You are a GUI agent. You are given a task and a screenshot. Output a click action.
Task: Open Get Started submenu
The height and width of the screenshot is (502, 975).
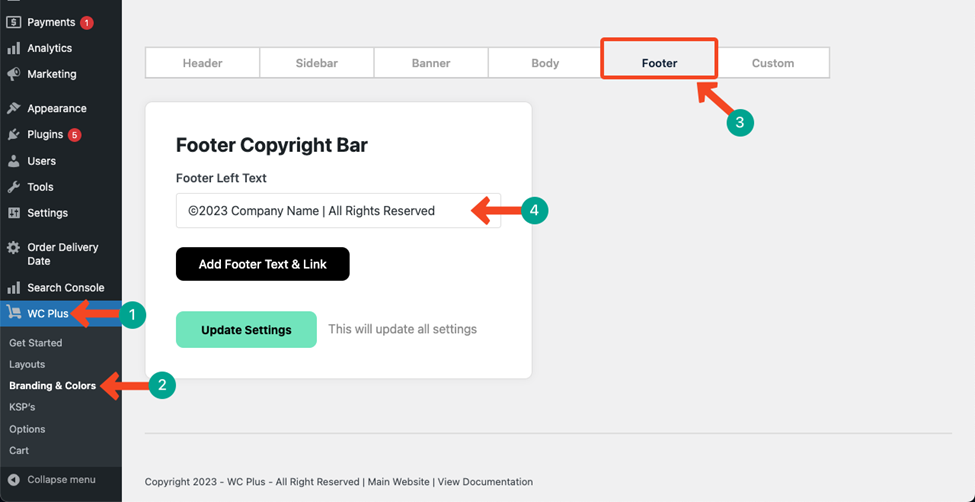click(x=35, y=343)
